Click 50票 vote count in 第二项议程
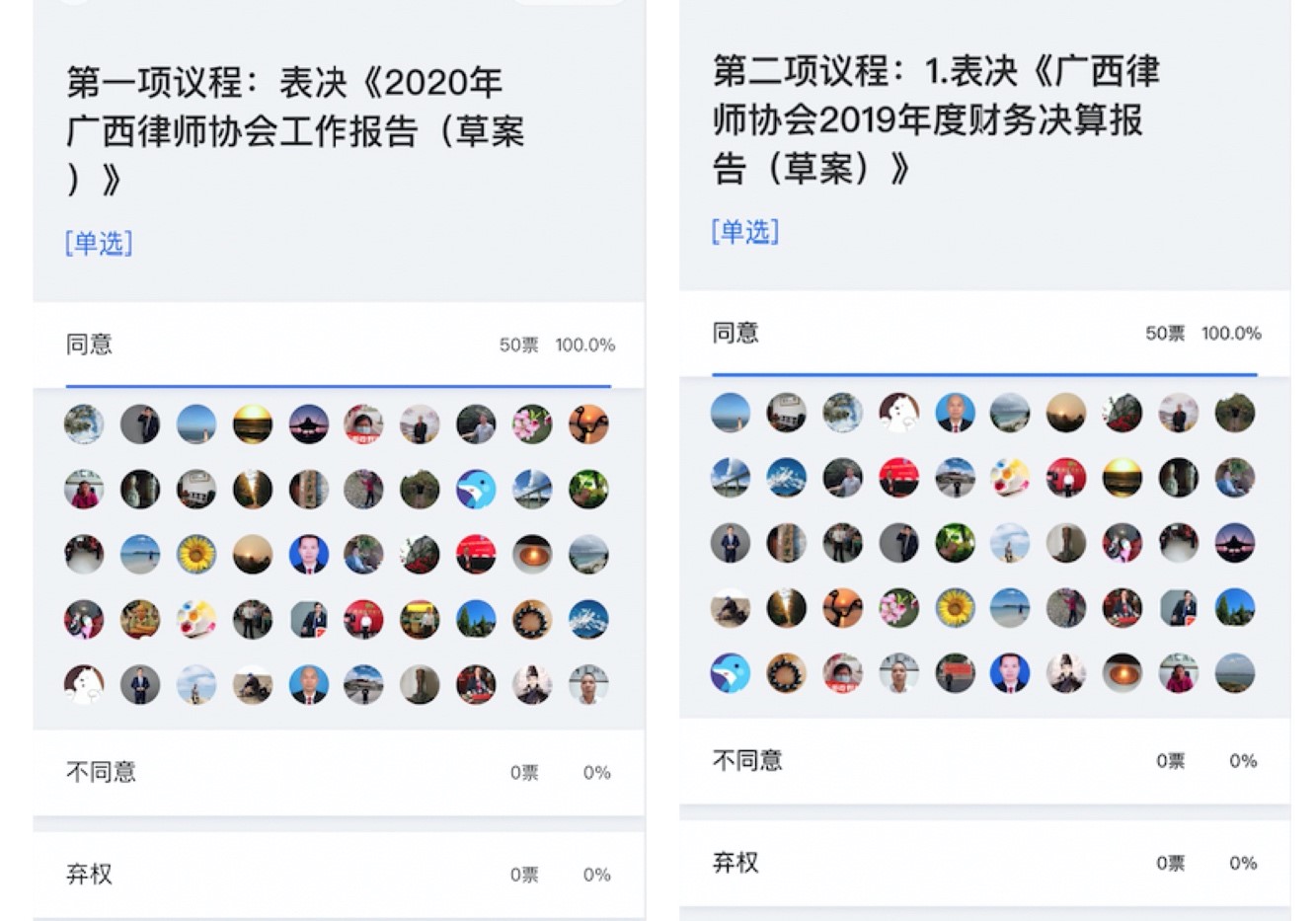Image resolution: width=1316 pixels, height=921 pixels. coord(1165,334)
